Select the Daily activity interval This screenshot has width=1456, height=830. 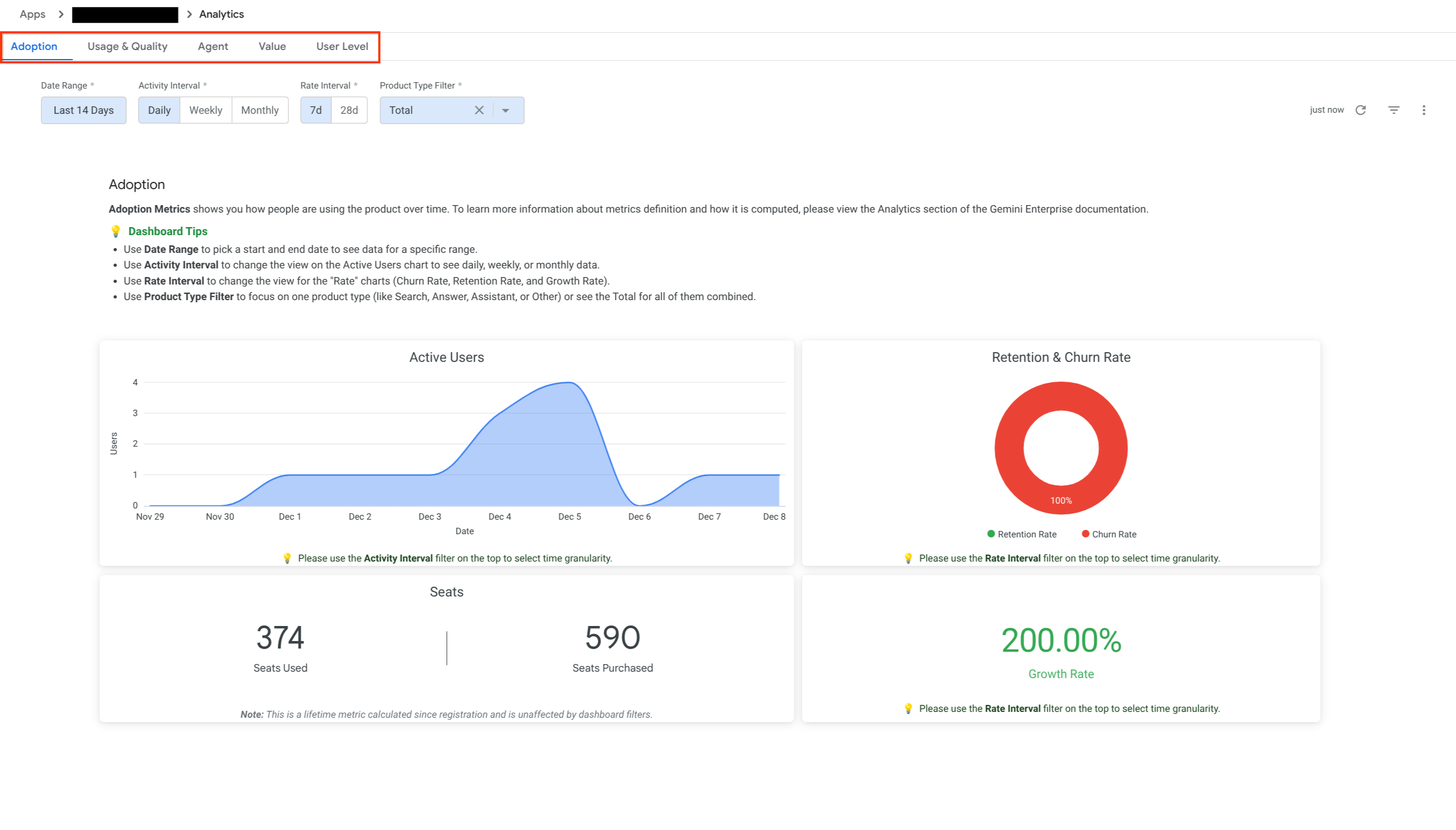click(159, 110)
